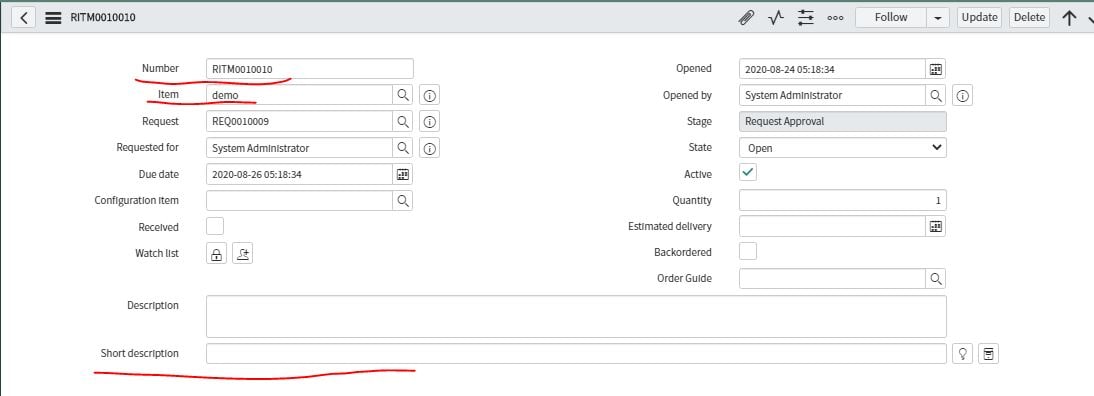
Task: Open lookup search for Order Guide
Action: pyautogui.click(x=936, y=278)
